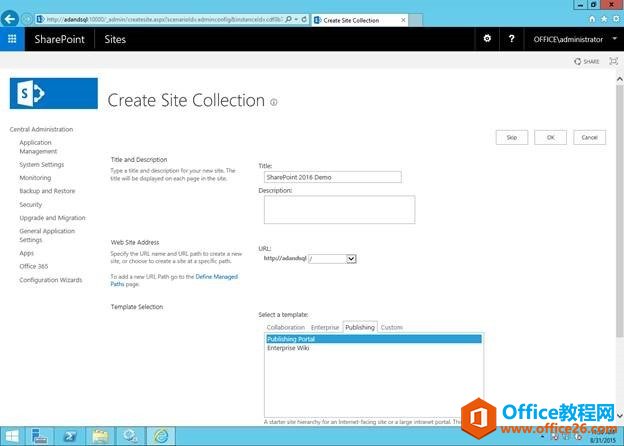Viewport: 624px width, 446px height.
Task: Click the OK button
Action: [550, 137]
